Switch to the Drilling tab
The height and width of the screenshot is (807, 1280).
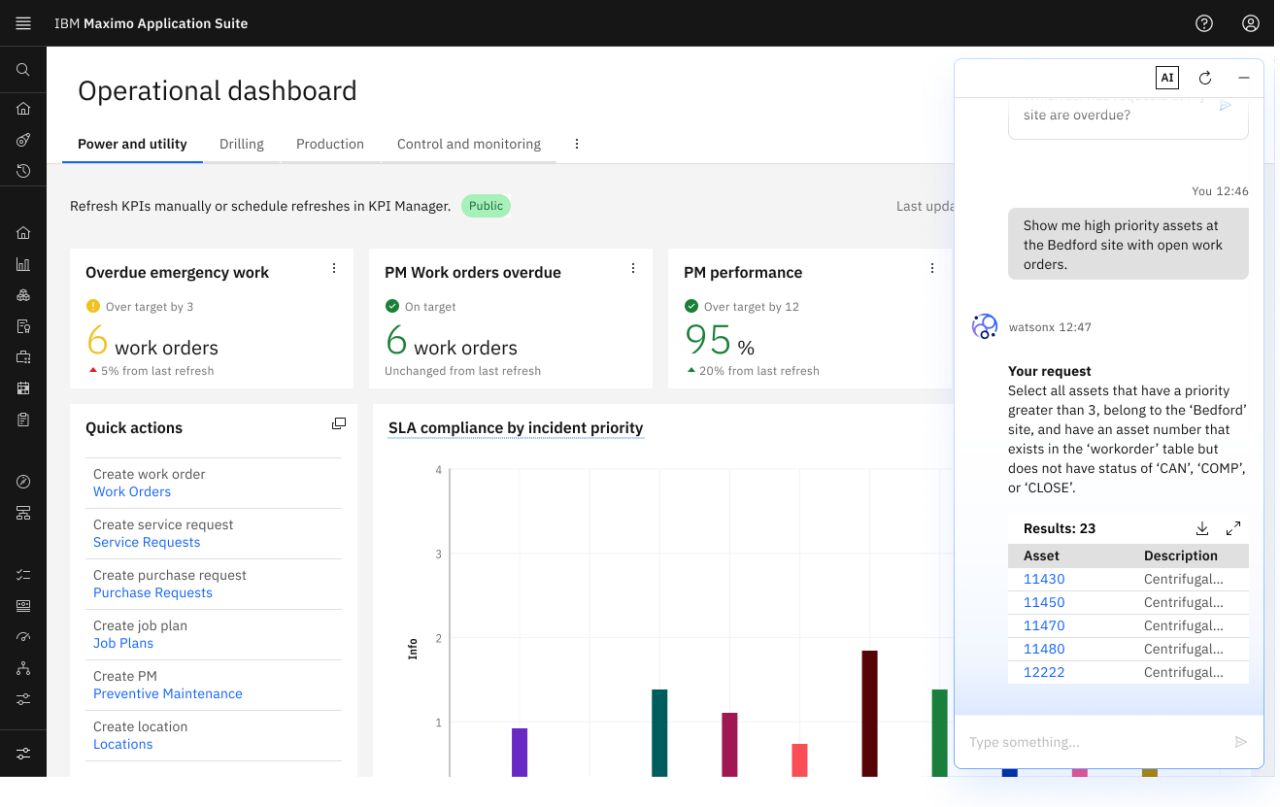pos(242,144)
